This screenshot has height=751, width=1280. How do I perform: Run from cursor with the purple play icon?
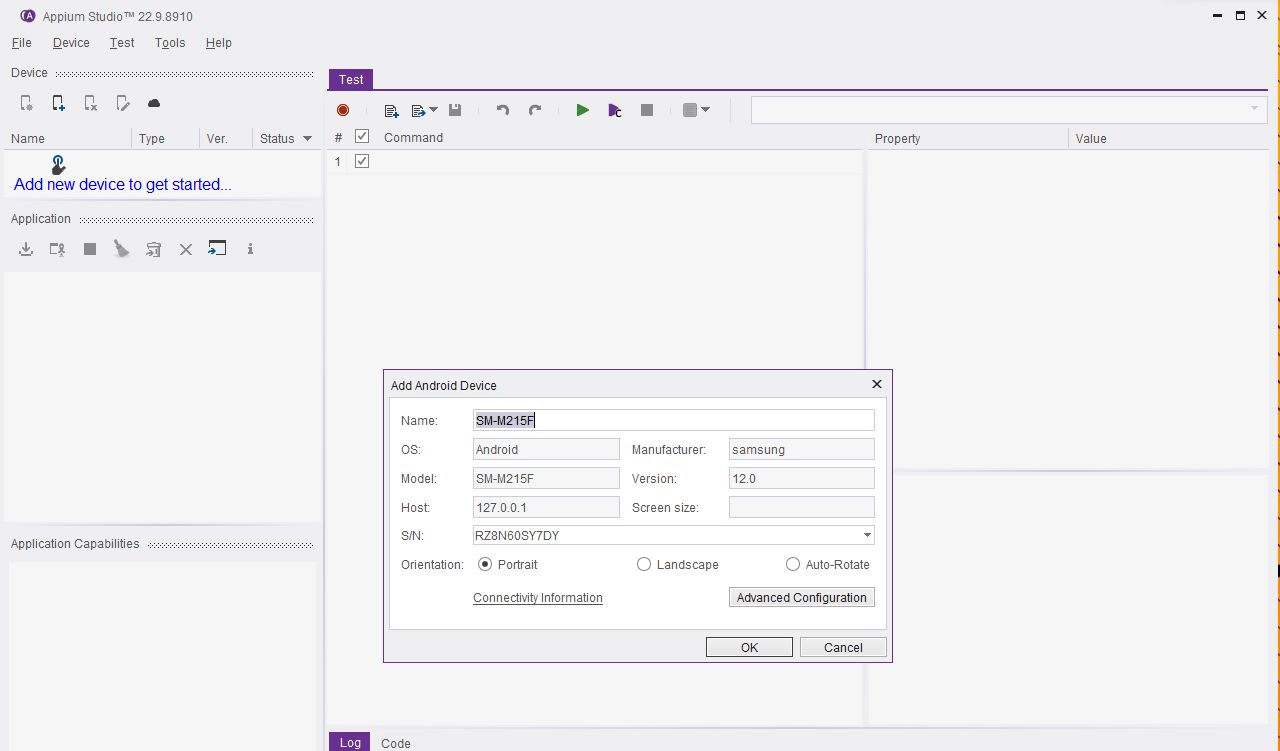(615, 110)
